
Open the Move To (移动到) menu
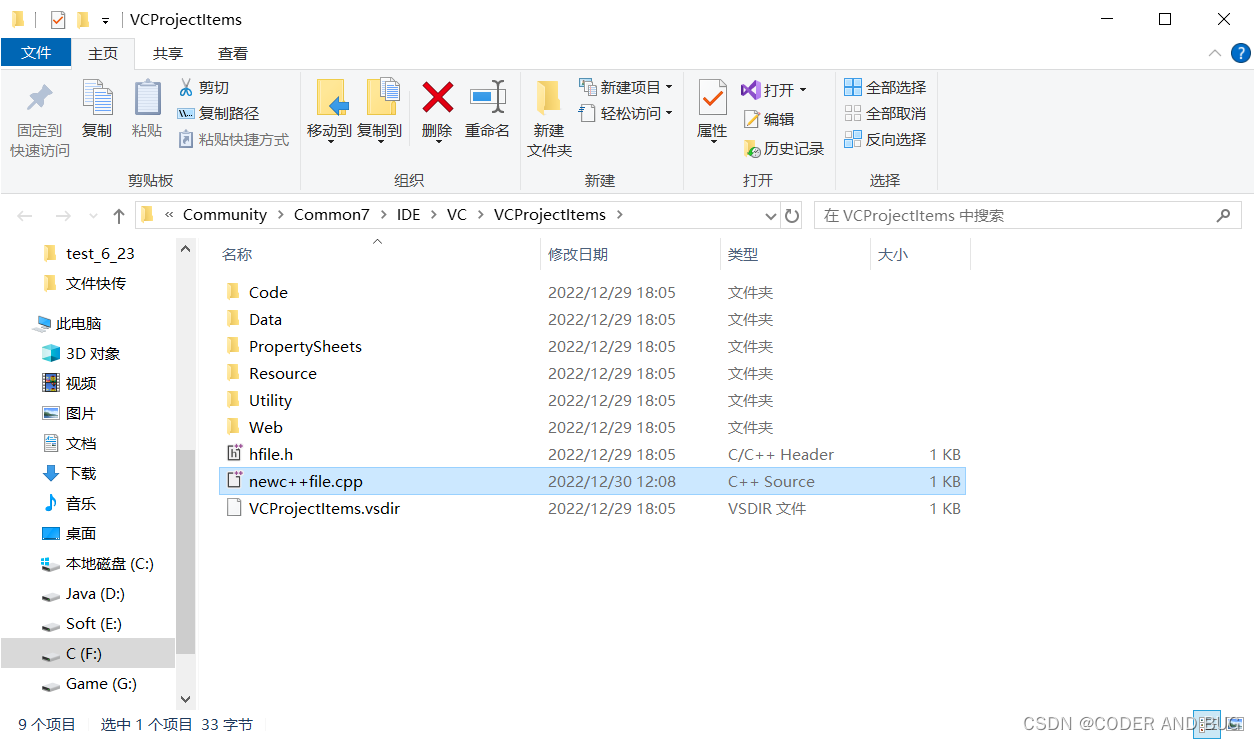[x=329, y=110]
